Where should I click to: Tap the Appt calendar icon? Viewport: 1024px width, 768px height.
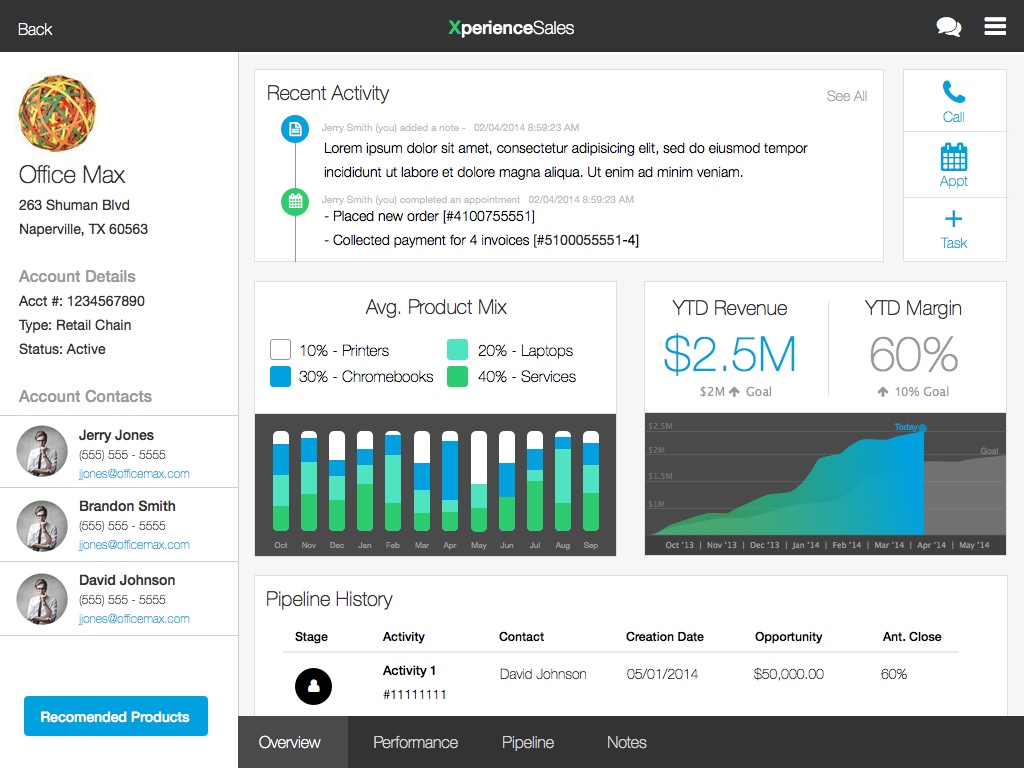tap(953, 157)
